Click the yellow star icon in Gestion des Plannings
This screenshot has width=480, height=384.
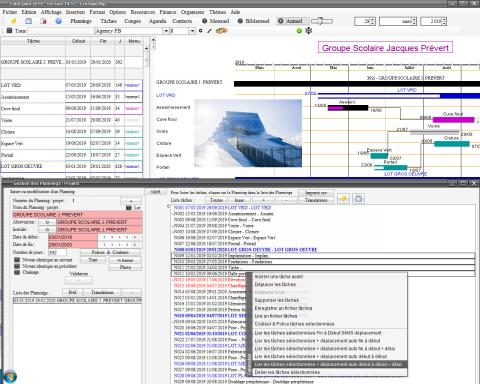343,199
